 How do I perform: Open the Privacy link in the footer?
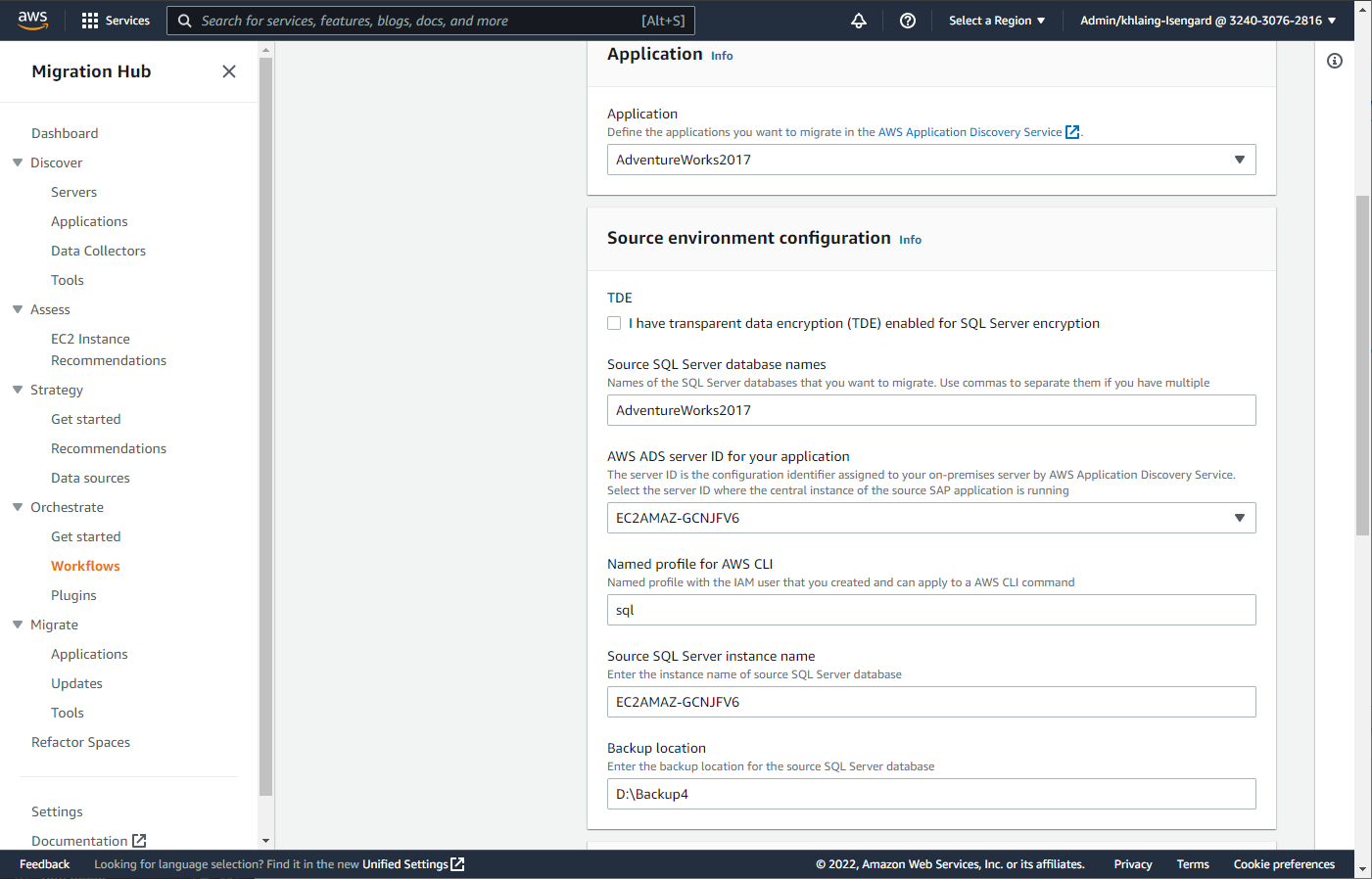(x=1133, y=864)
